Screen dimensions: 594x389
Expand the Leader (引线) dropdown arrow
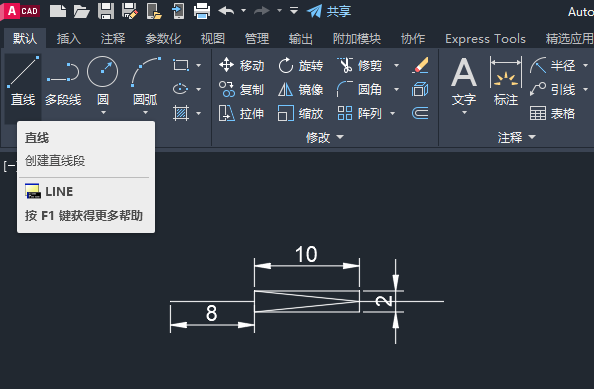(x=585, y=89)
